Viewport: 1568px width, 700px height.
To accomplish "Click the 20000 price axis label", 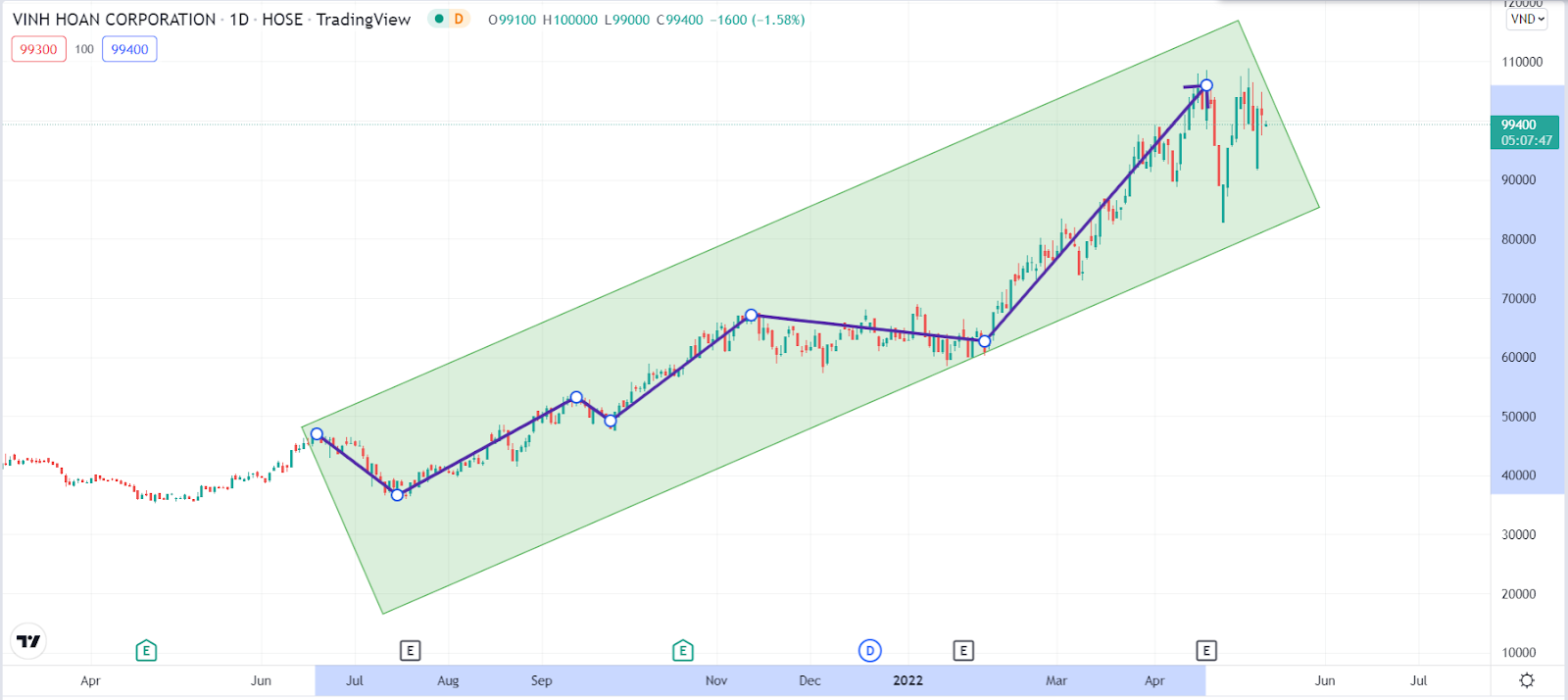I will [1518, 594].
